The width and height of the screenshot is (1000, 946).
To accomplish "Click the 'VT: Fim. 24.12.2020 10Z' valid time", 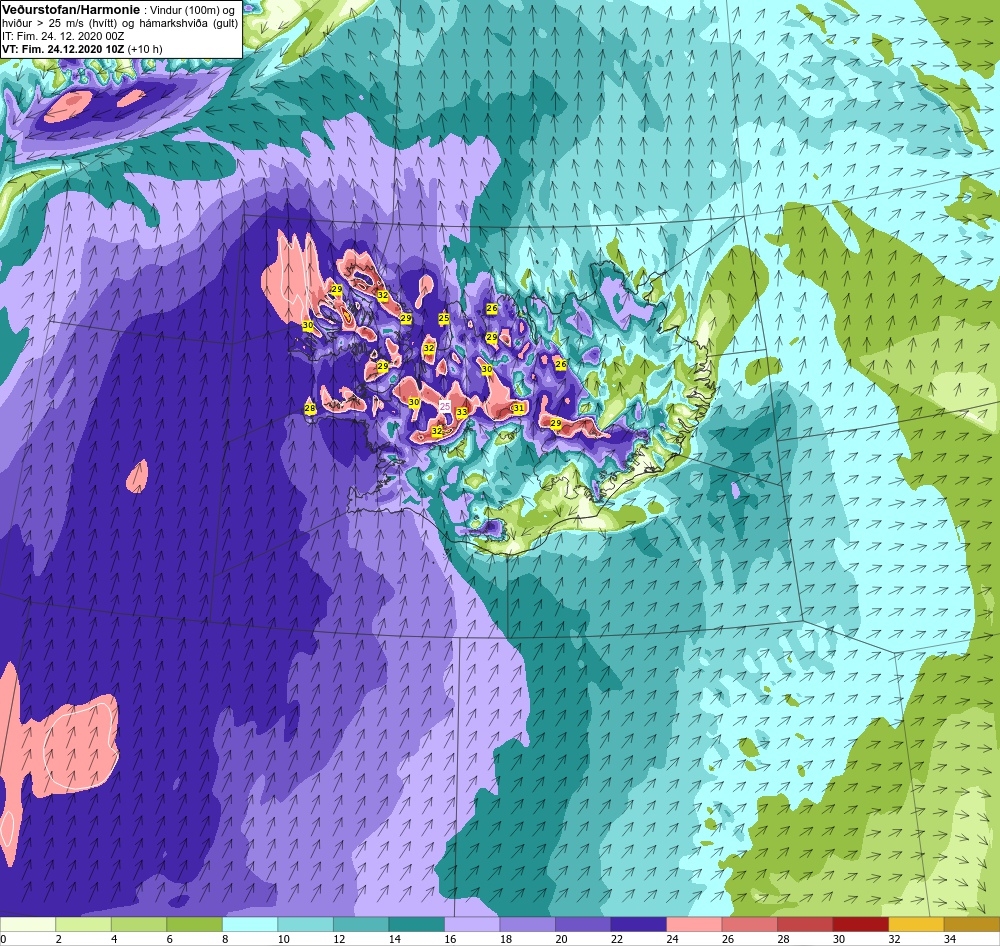I will [63, 49].
